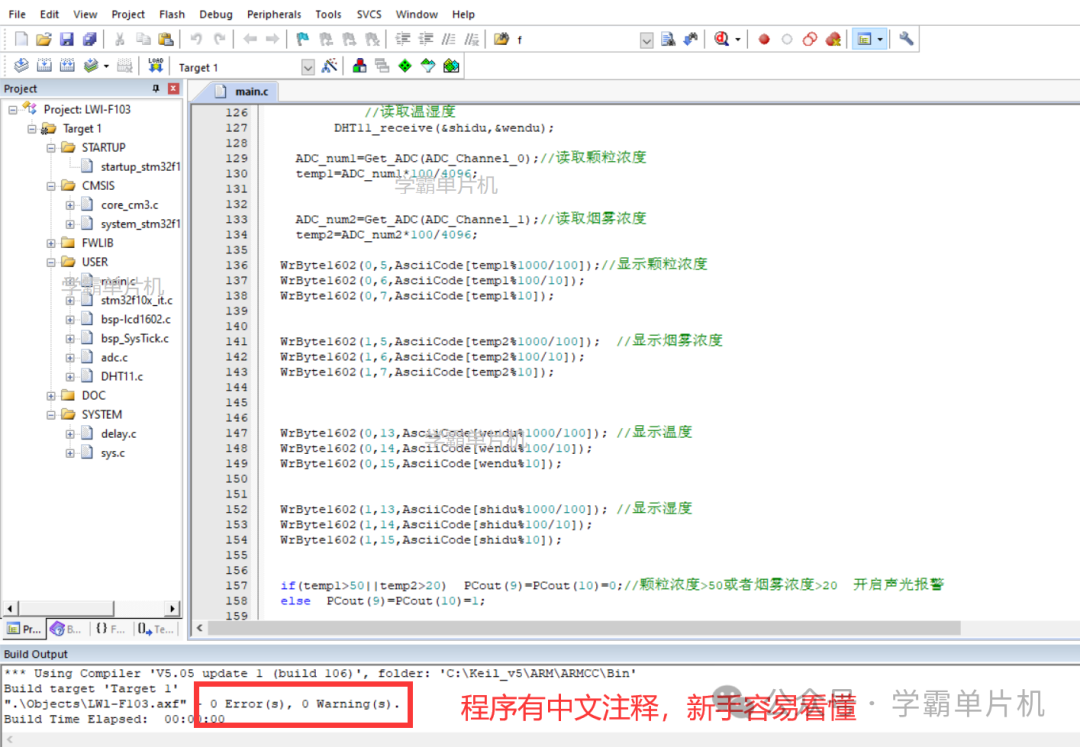Expand the DOC folder
Image resolution: width=1080 pixels, height=747 pixels.
click(x=51, y=396)
